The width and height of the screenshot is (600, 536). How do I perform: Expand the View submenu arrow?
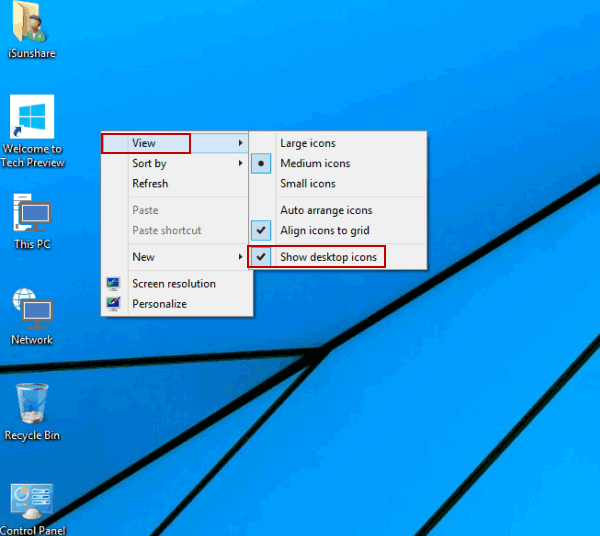coord(240,143)
